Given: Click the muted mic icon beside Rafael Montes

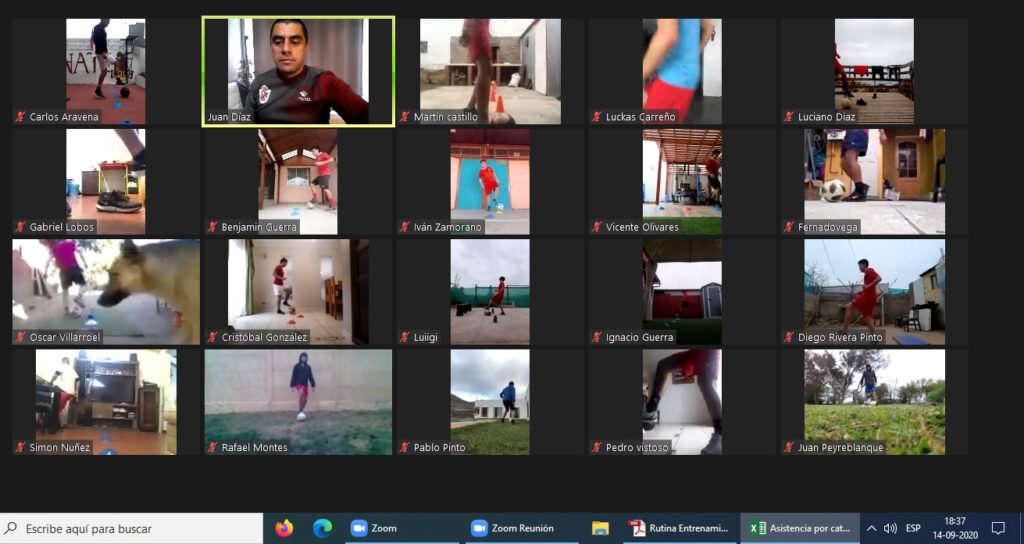Looking at the screenshot, I should 212,447.
